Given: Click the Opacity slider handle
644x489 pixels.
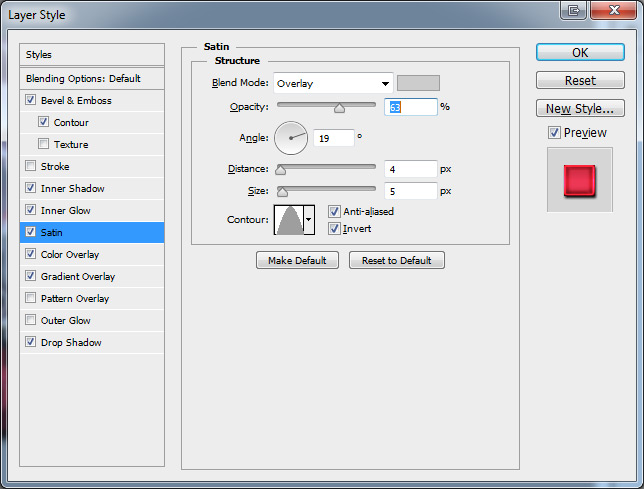Looking at the screenshot, I should [339, 107].
